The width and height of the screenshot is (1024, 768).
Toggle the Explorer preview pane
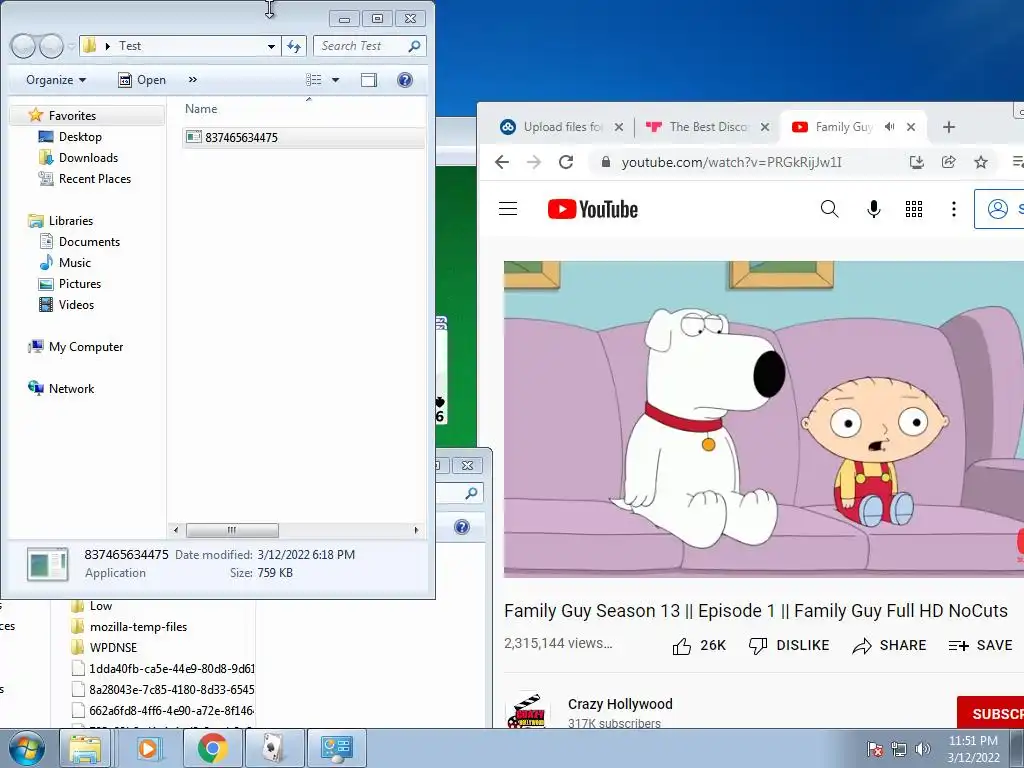[x=369, y=80]
